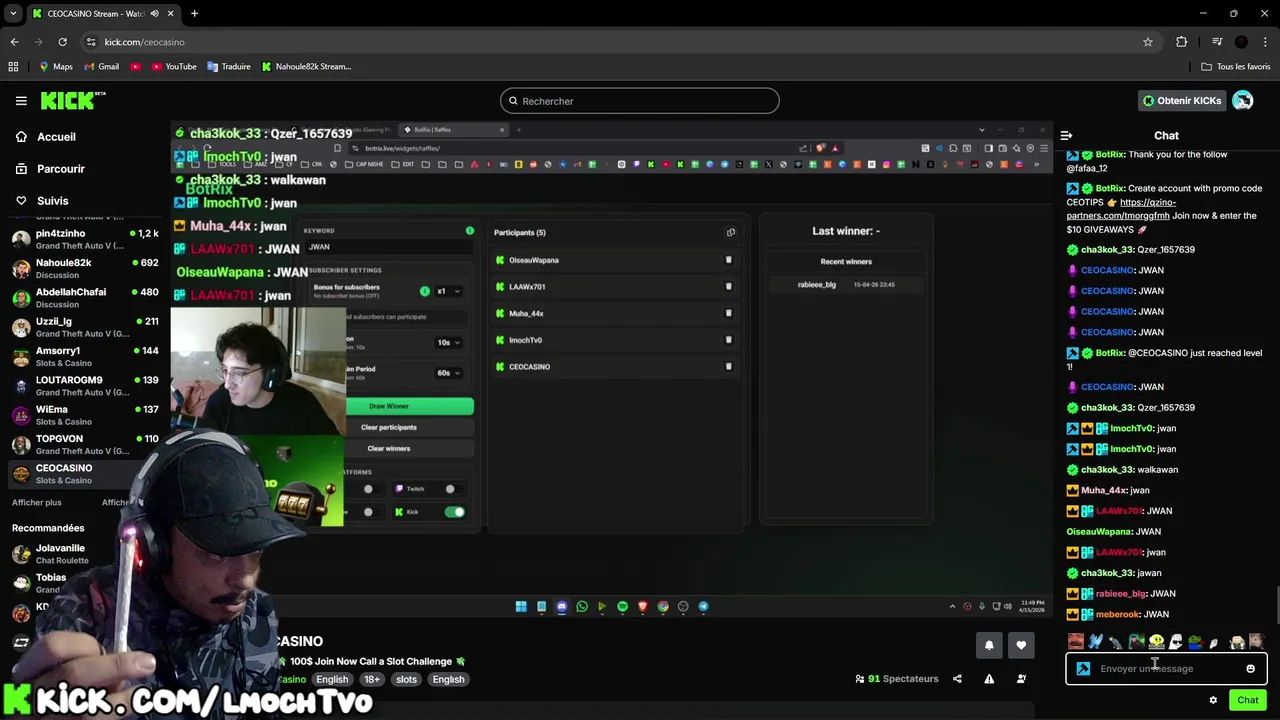Open the browser extensions menu
1280x720 pixels.
[x=1182, y=42]
